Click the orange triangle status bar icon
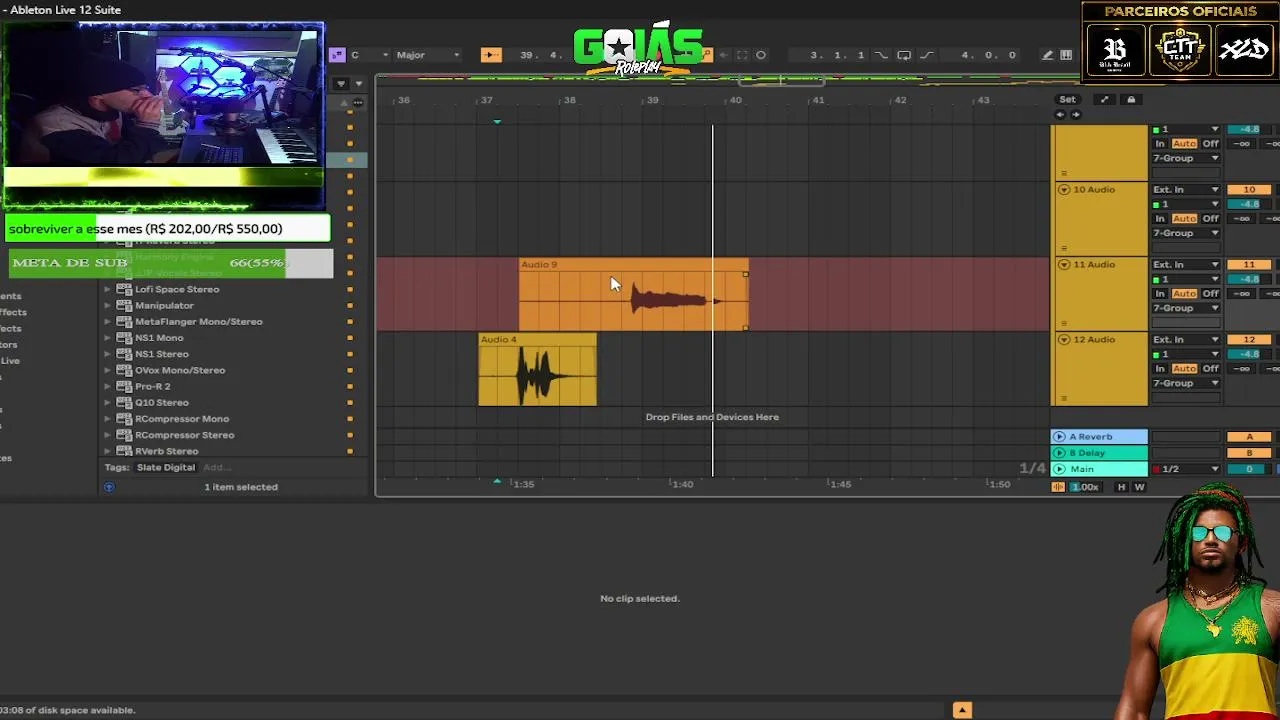The height and width of the screenshot is (720, 1280). [962, 710]
